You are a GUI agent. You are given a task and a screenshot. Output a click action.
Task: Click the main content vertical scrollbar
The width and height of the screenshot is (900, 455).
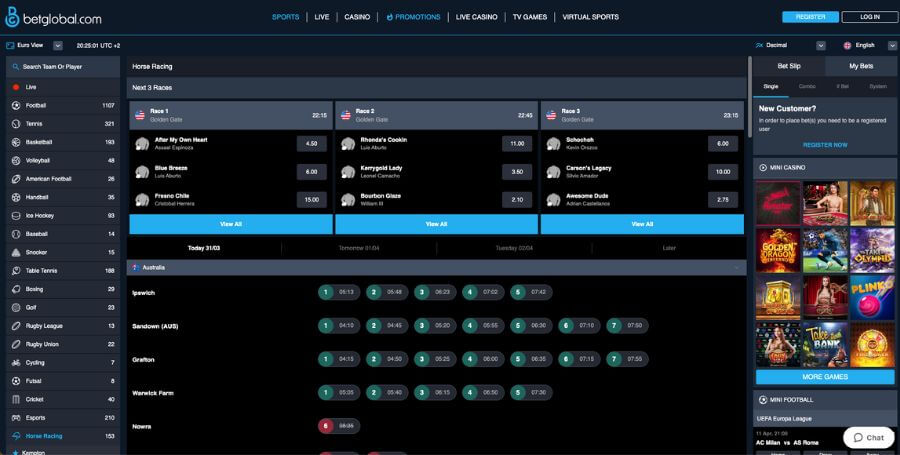pyautogui.click(x=750, y=98)
